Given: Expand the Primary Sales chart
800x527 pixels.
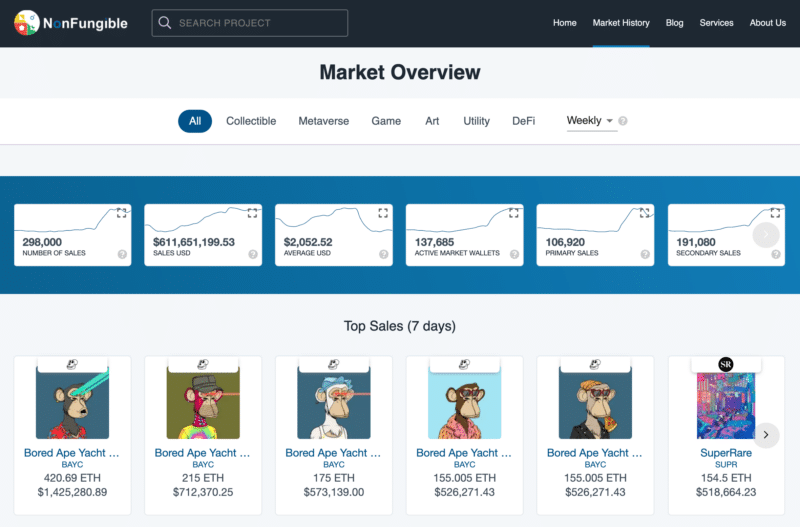Looking at the screenshot, I should pyautogui.click(x=645, y=213).
